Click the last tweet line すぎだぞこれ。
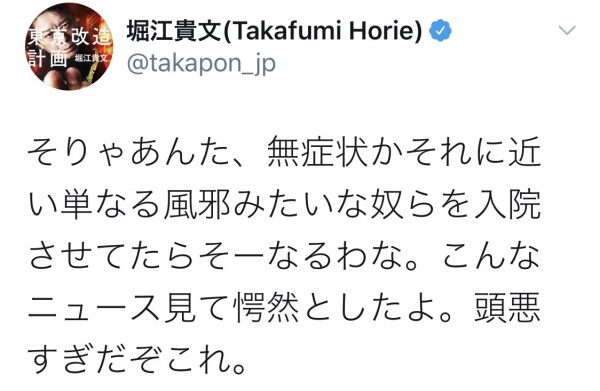The height and width of the screenshot is (391, 600). click(137, 358)
